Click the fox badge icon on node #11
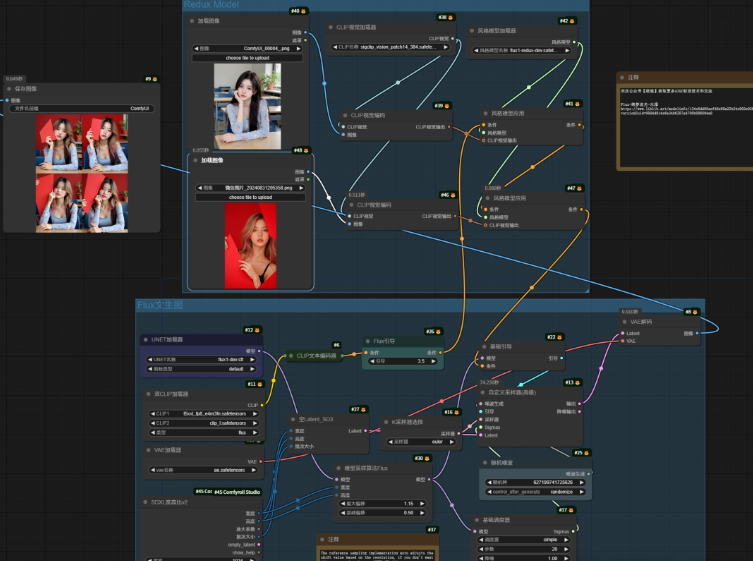This screenshot has height=561, width=753. coord(258,384)
